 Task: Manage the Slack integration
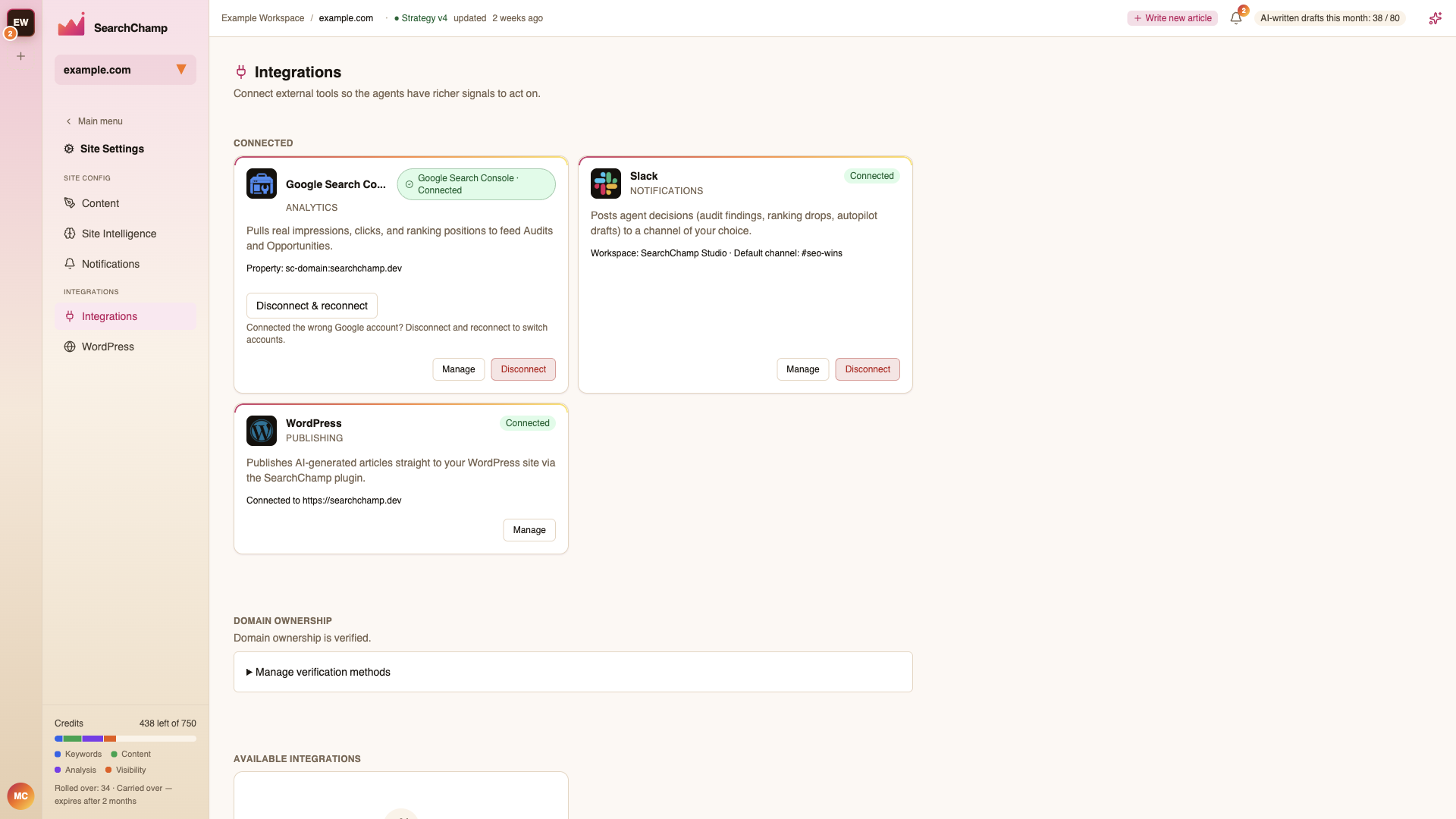click(x=803, y=369)
